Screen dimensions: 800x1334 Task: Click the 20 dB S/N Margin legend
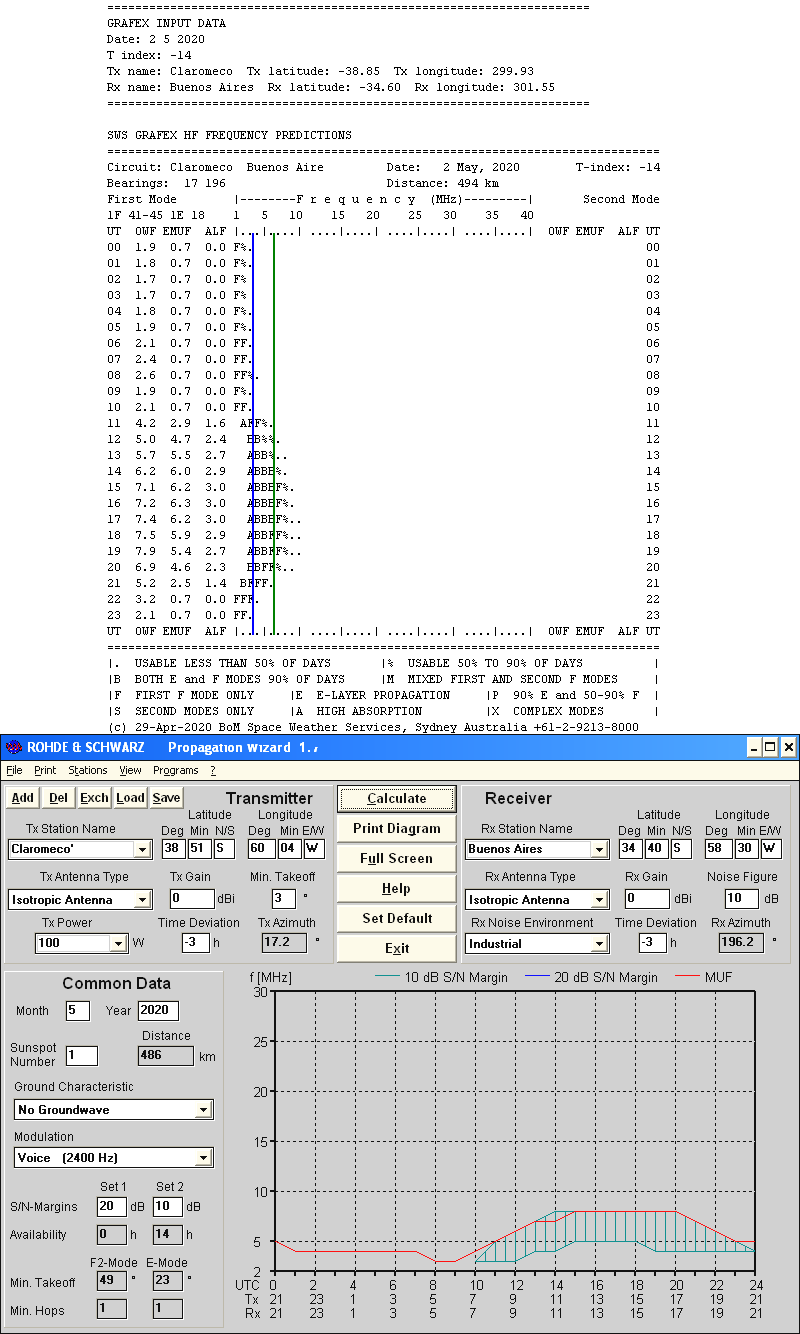point(591,977)
